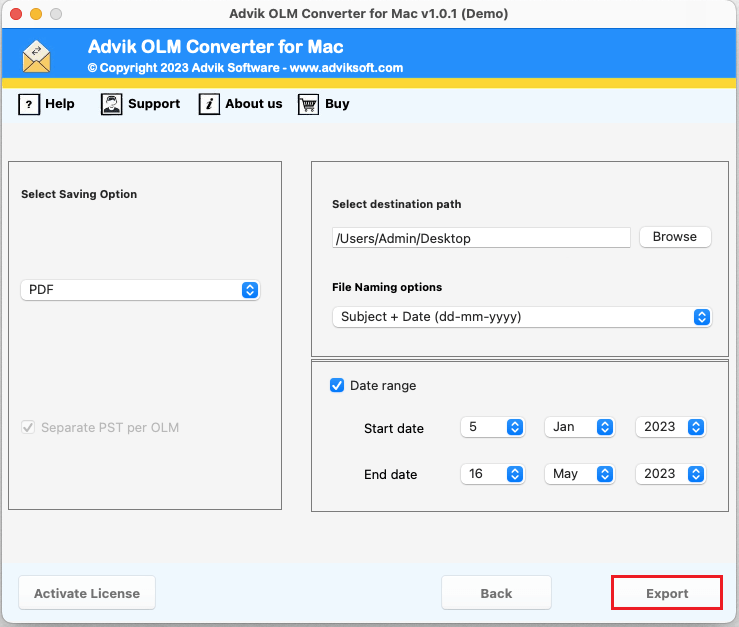Click the End date label

pyautogui.click(x=390, y=474)
